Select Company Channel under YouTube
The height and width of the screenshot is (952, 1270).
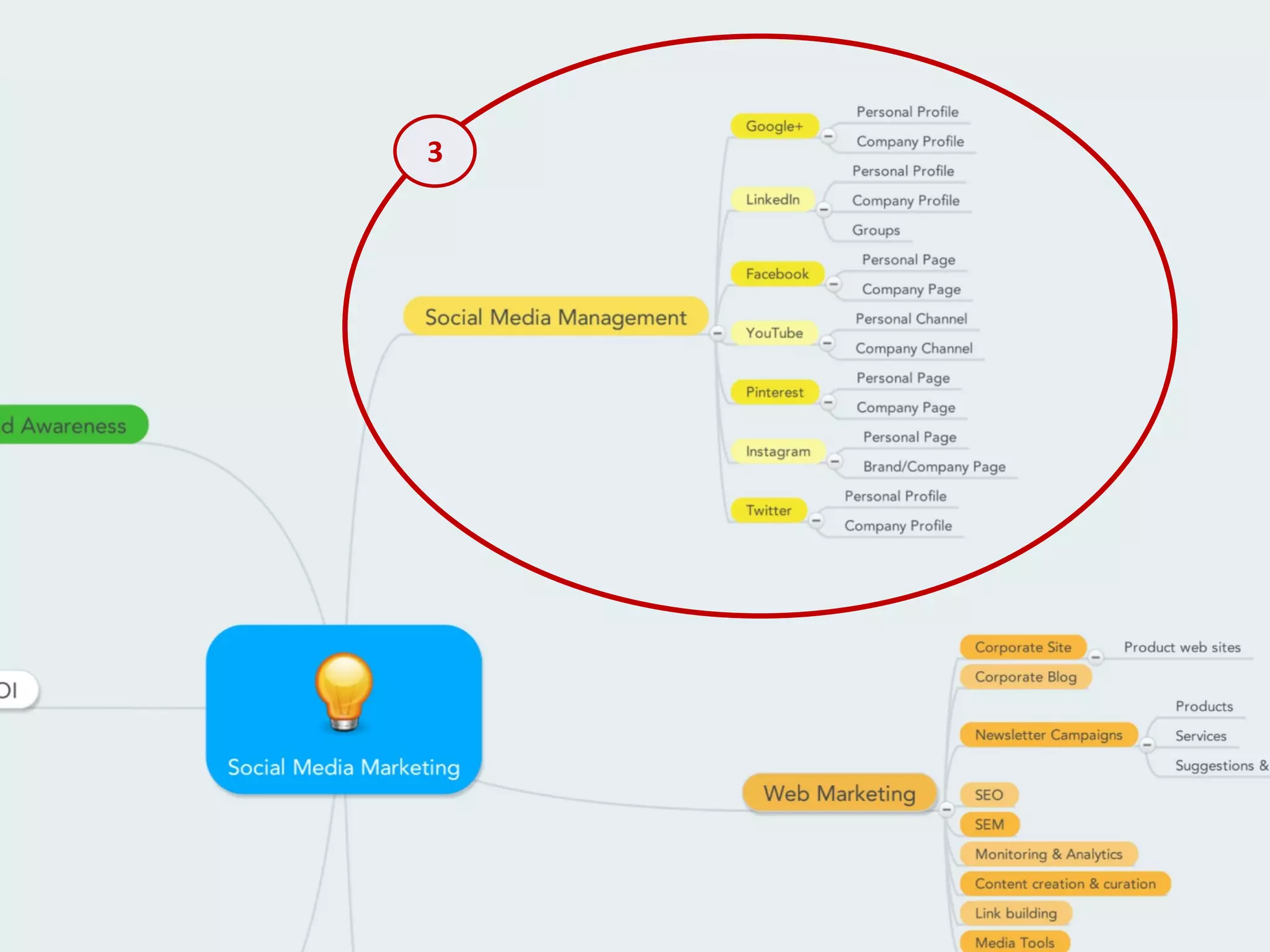pos(914,349)
